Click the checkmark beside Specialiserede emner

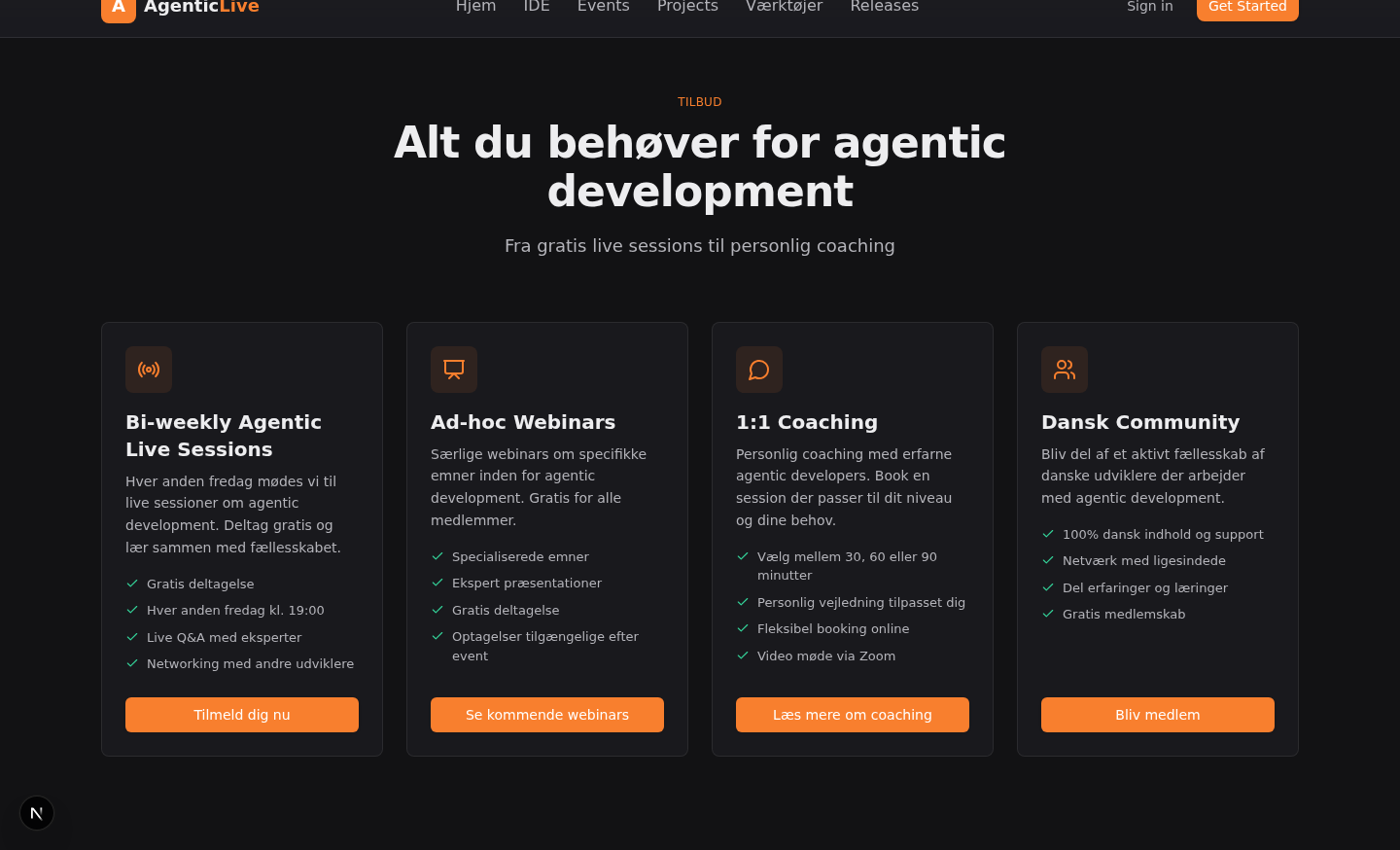pyautogui.click(x=437, y=556)
